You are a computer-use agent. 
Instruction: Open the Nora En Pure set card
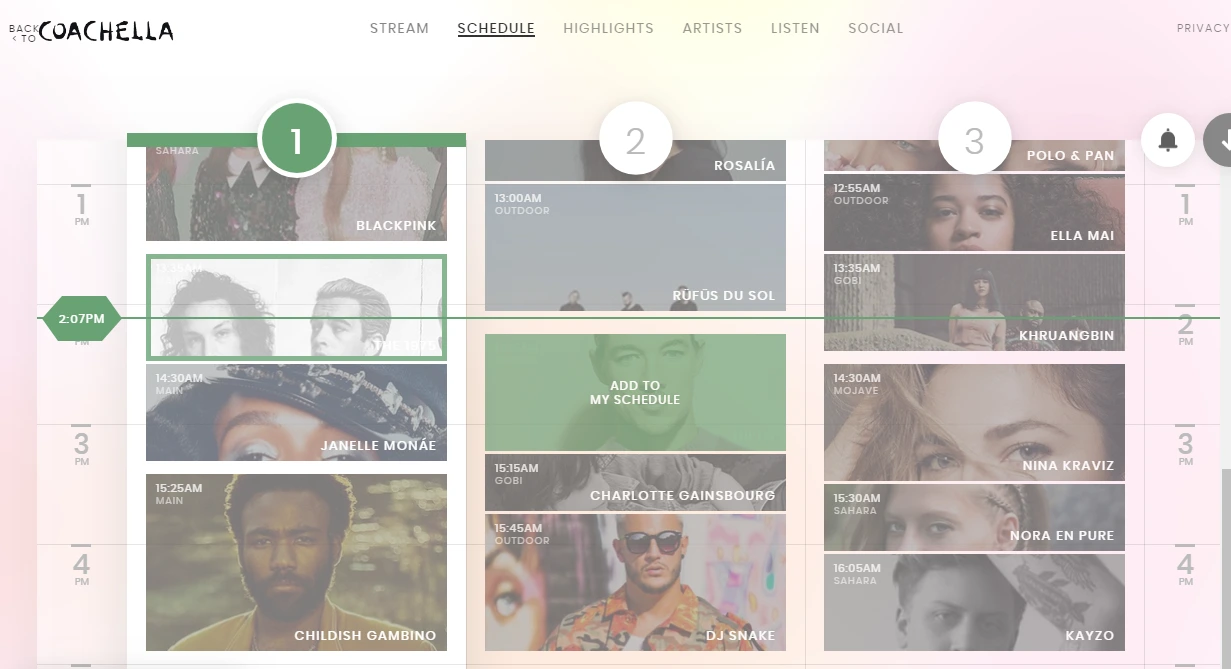(x=974, y=517)
